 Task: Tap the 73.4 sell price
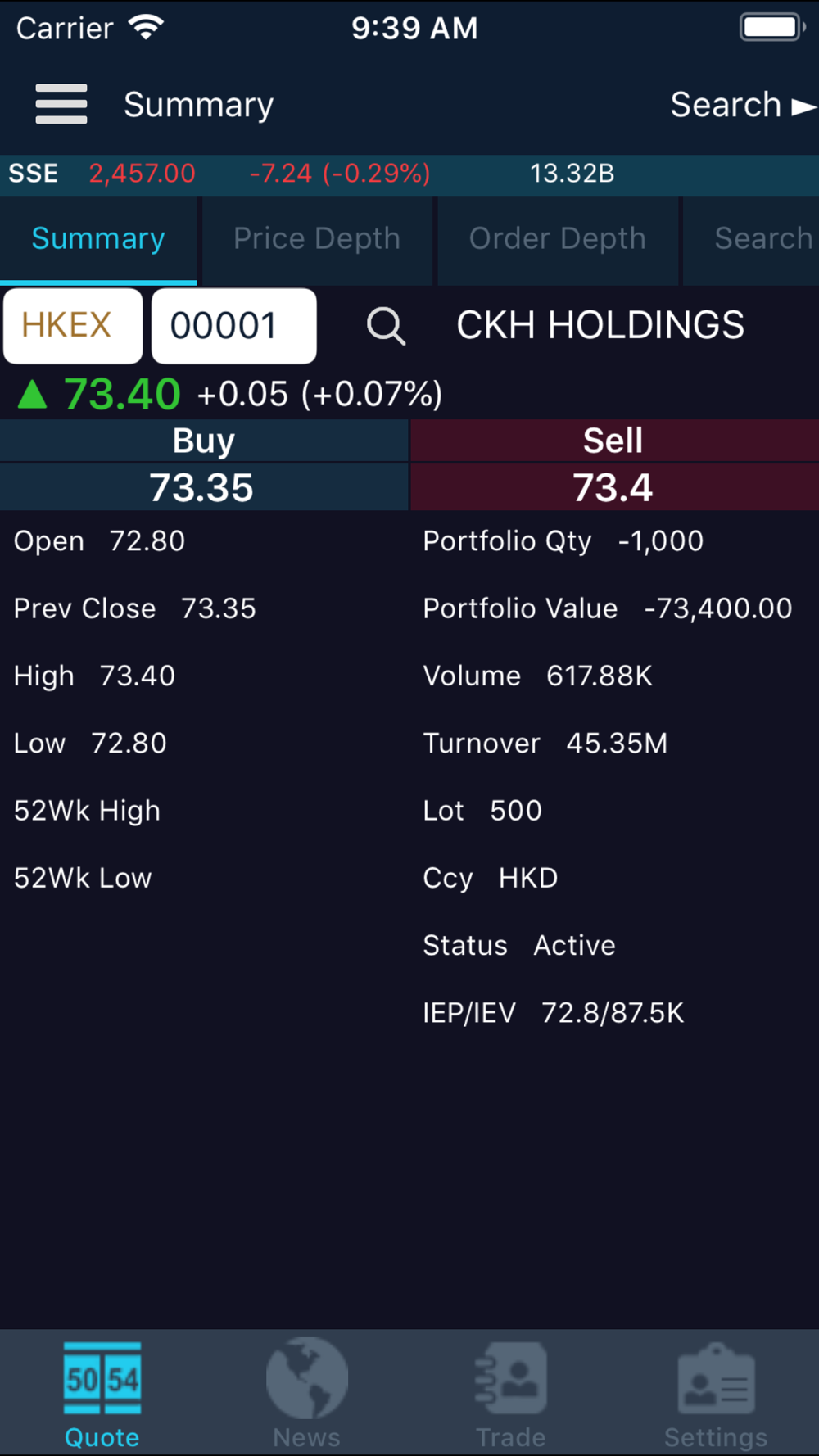coord(614,487)
